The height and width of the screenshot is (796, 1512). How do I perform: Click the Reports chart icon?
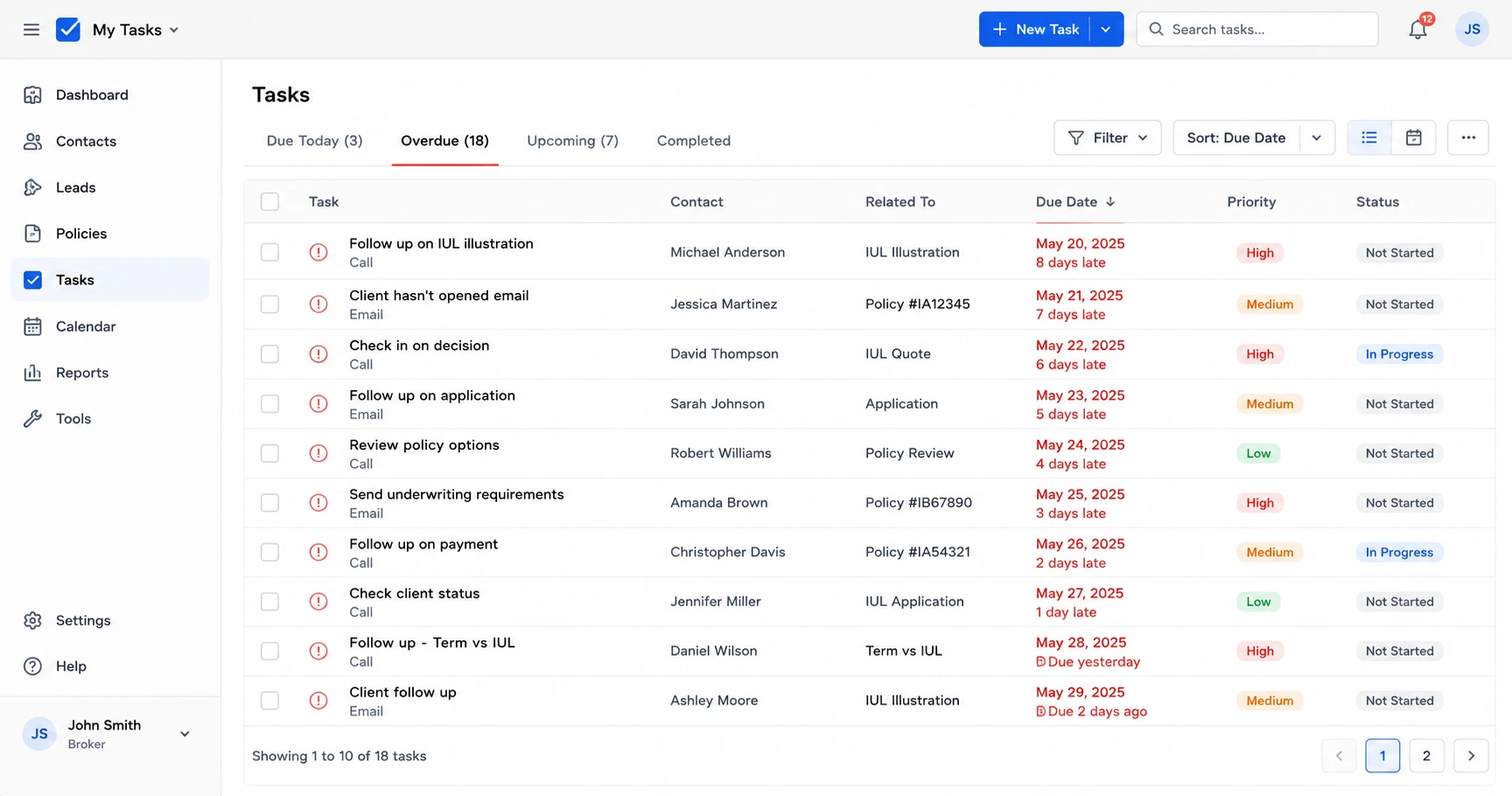[32, 373]
